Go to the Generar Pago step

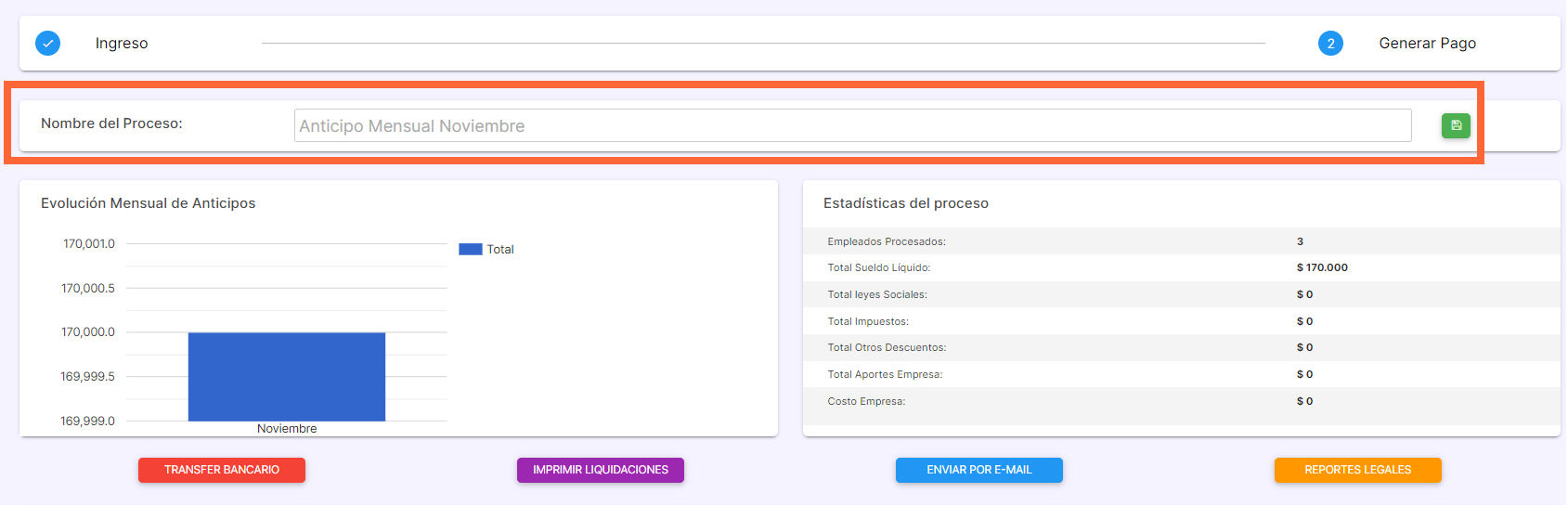pos(1427,43)
